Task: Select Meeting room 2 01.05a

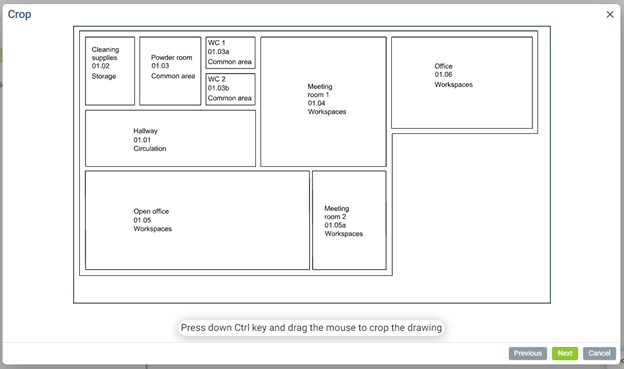Action: (349, 220)
